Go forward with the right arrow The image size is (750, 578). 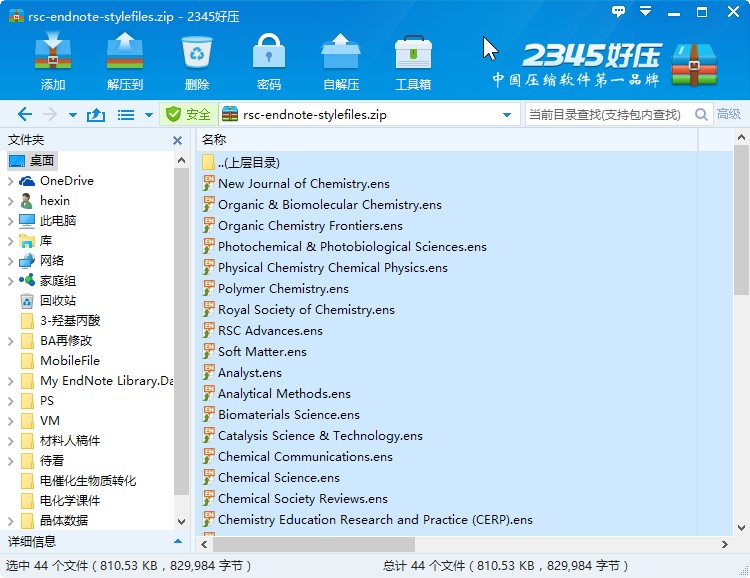(50, 114)
